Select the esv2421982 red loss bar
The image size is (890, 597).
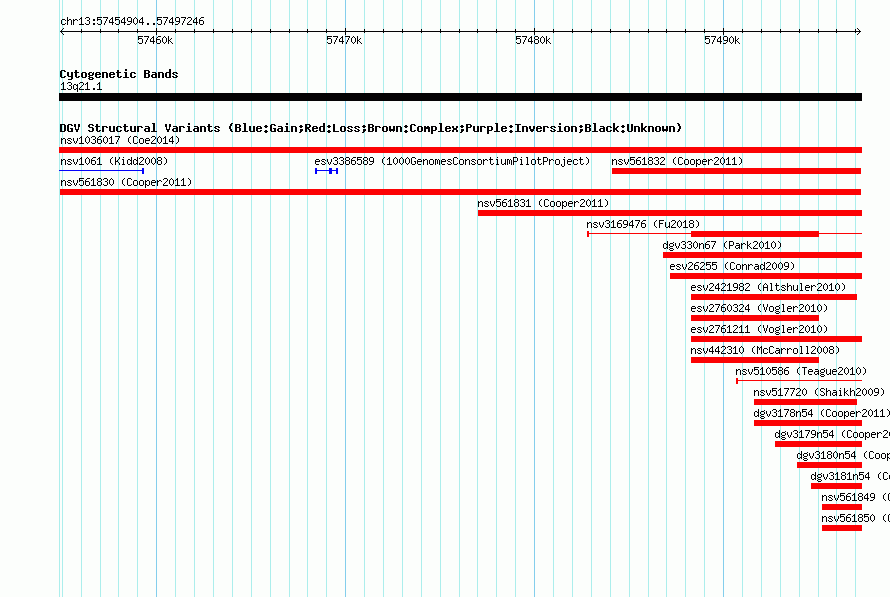point(774,297)
